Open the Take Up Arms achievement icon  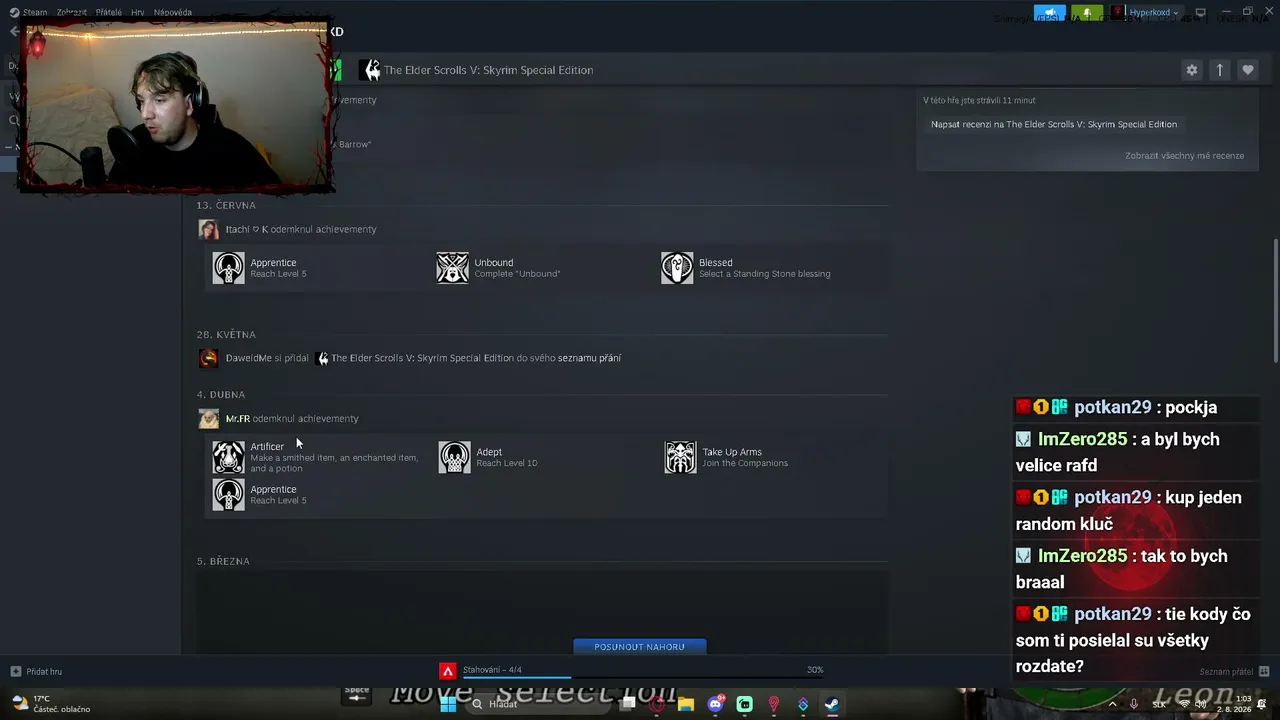coord(680,457)
